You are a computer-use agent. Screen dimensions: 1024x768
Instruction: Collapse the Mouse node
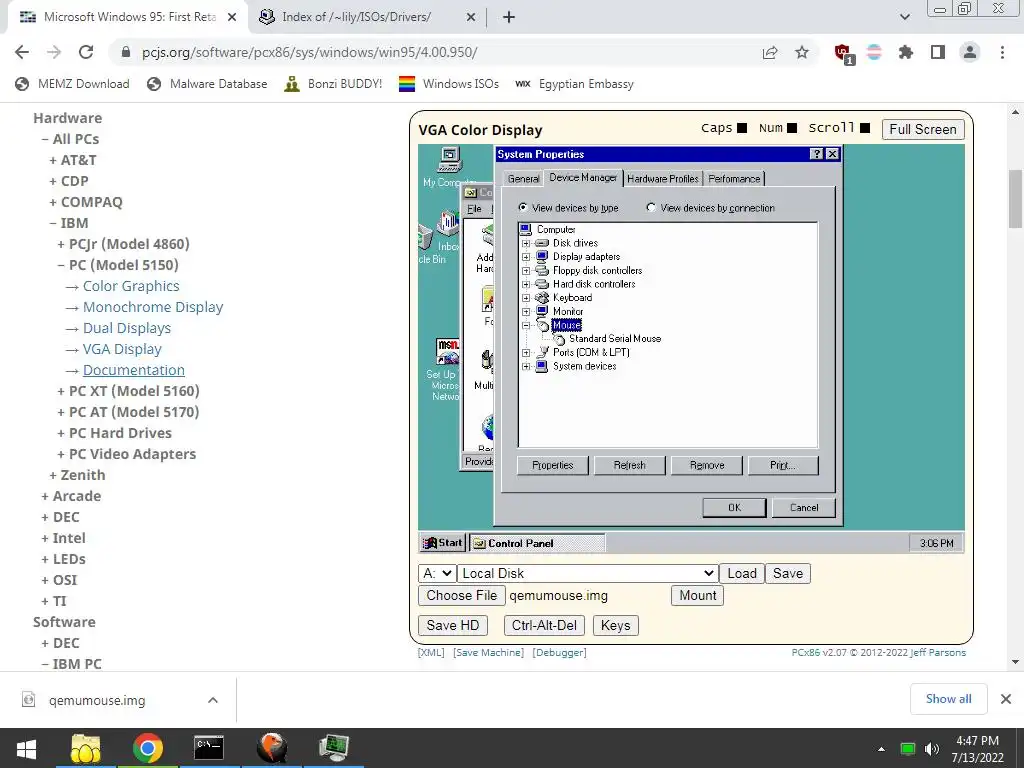coord(526,325)
